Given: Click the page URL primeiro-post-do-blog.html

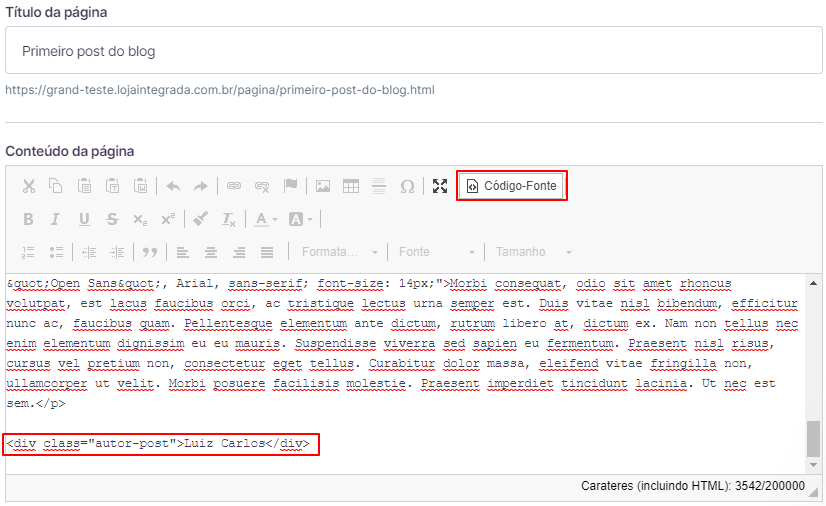Looking at the screenshot, I should (220, 90).
